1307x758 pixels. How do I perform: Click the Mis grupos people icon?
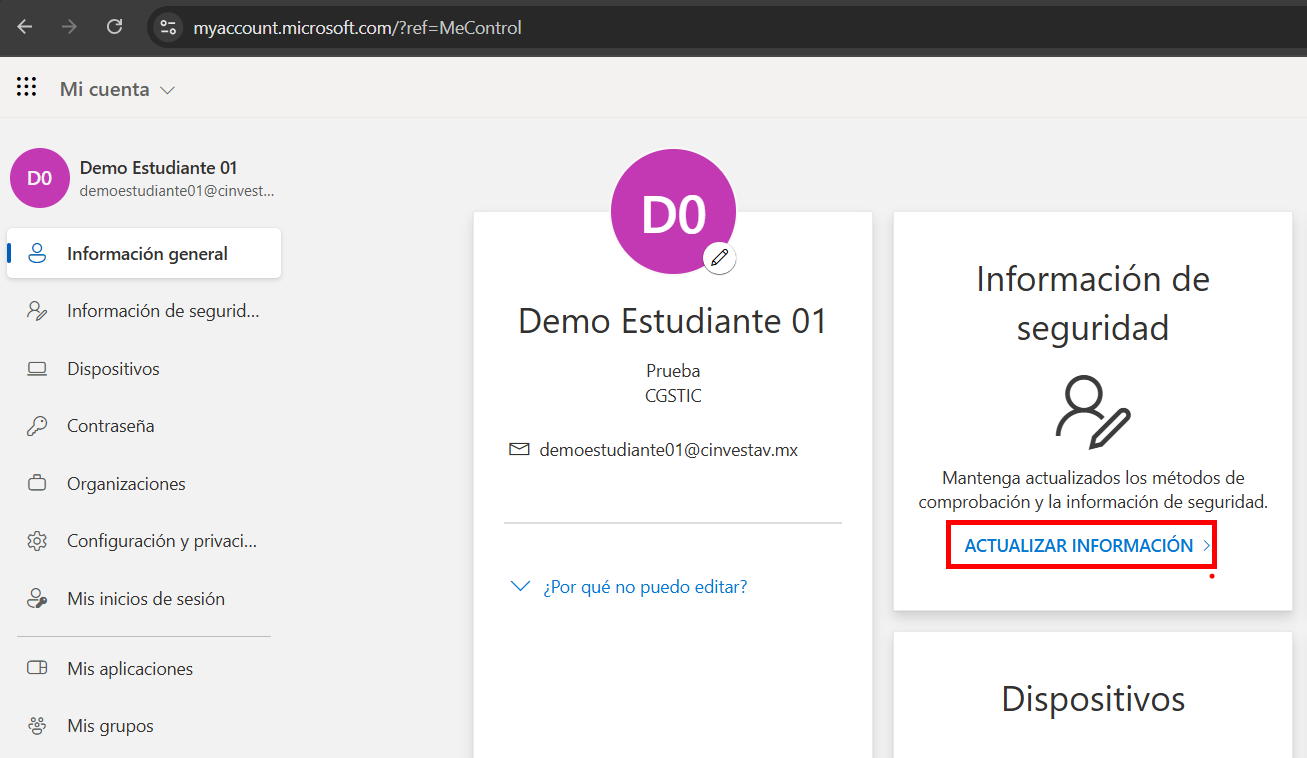click(37, 726)
